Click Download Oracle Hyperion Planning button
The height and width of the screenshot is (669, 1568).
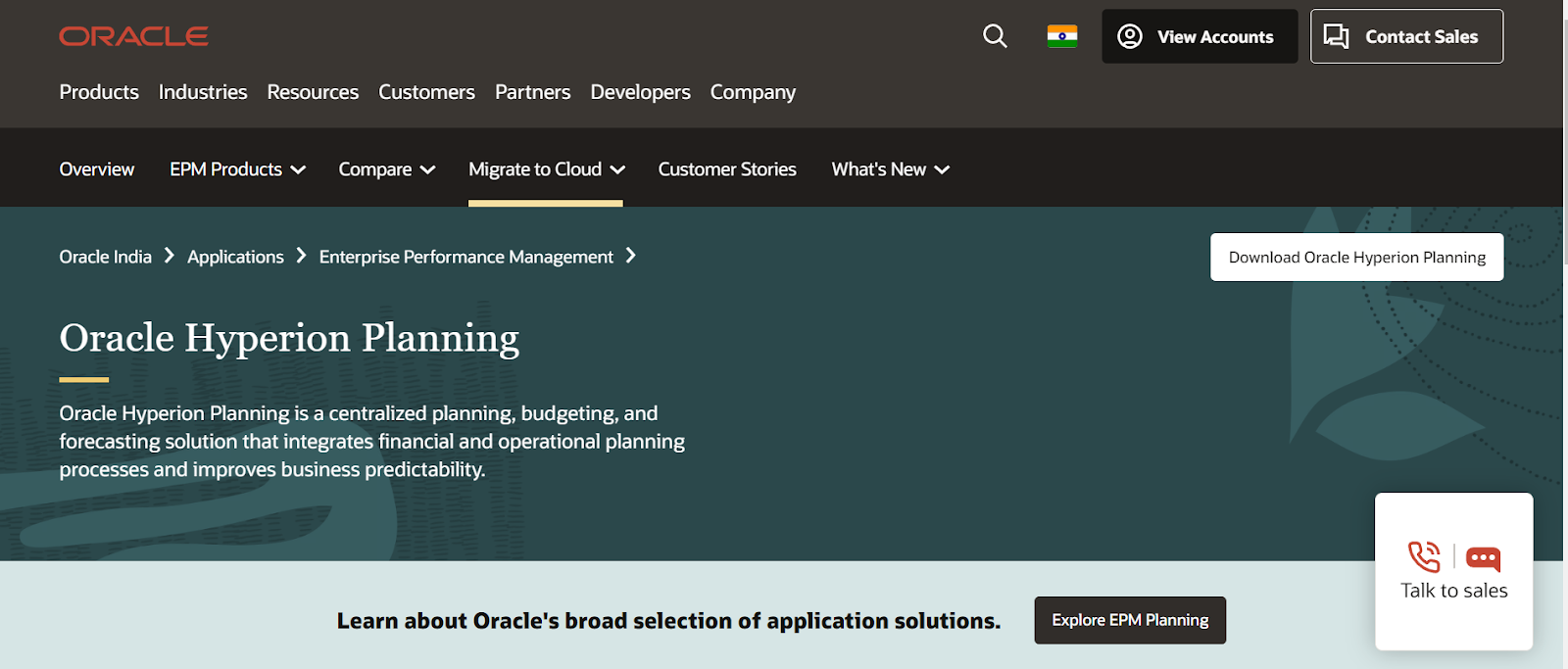pos(1356,257)
